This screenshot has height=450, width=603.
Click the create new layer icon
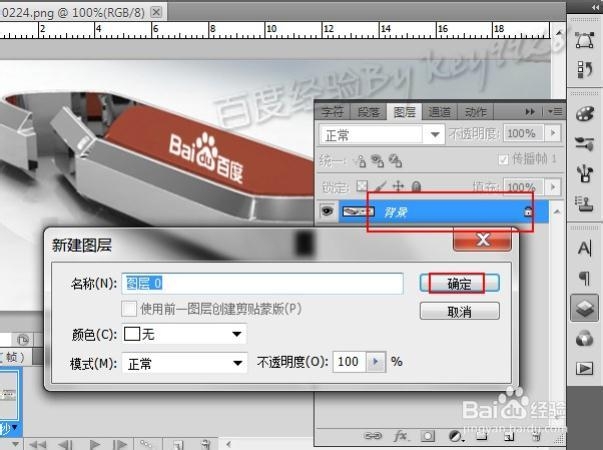(x=509, y=436)
